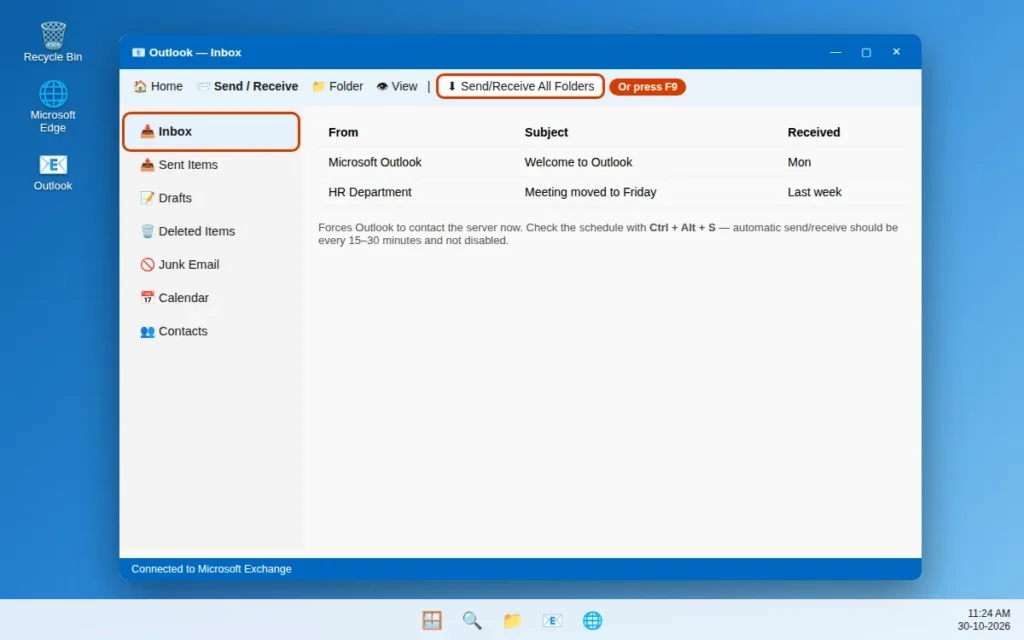Select sender HR Department
Viewport: 1024px width, 640px height.
point(370,192)
